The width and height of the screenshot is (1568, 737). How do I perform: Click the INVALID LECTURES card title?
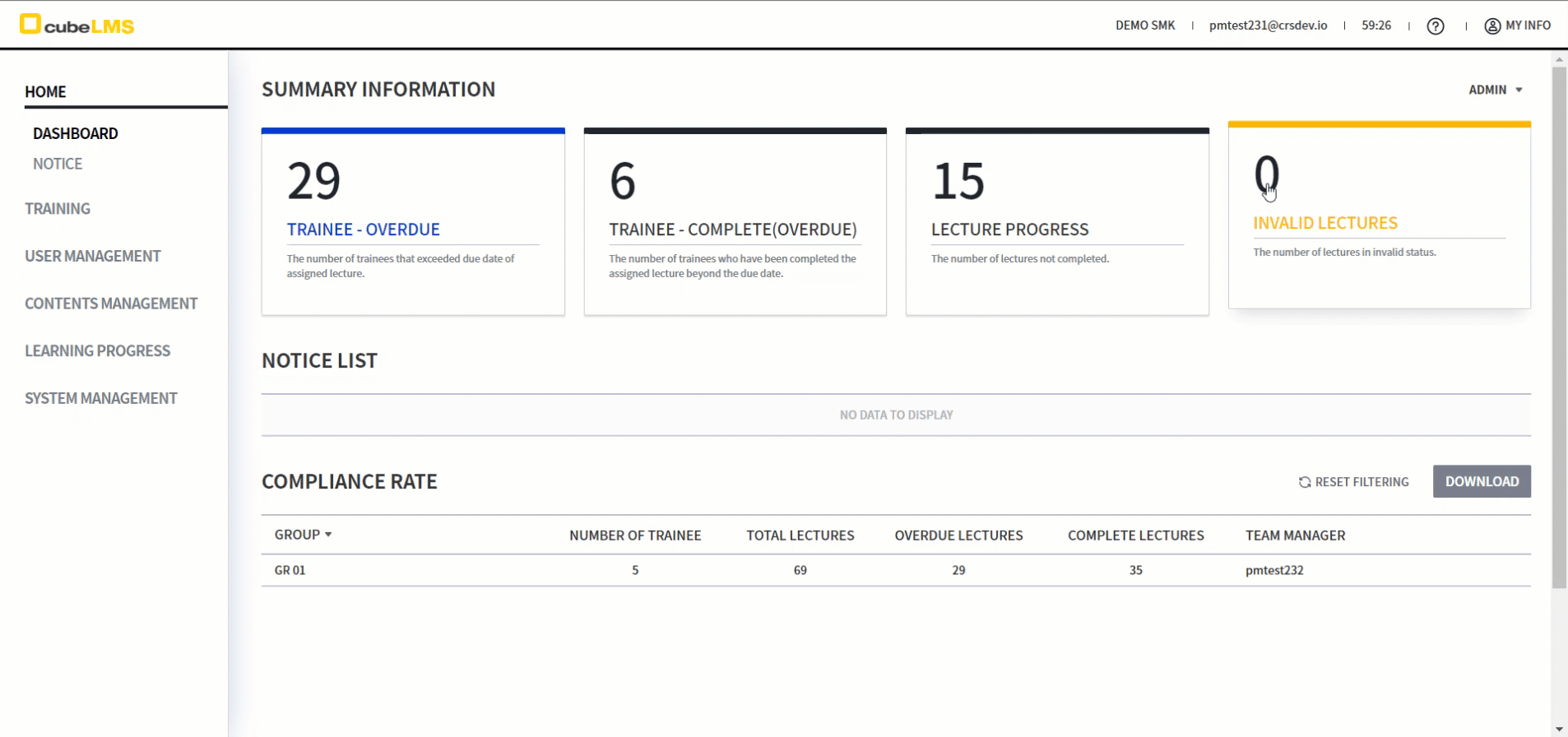(1324, 223)
